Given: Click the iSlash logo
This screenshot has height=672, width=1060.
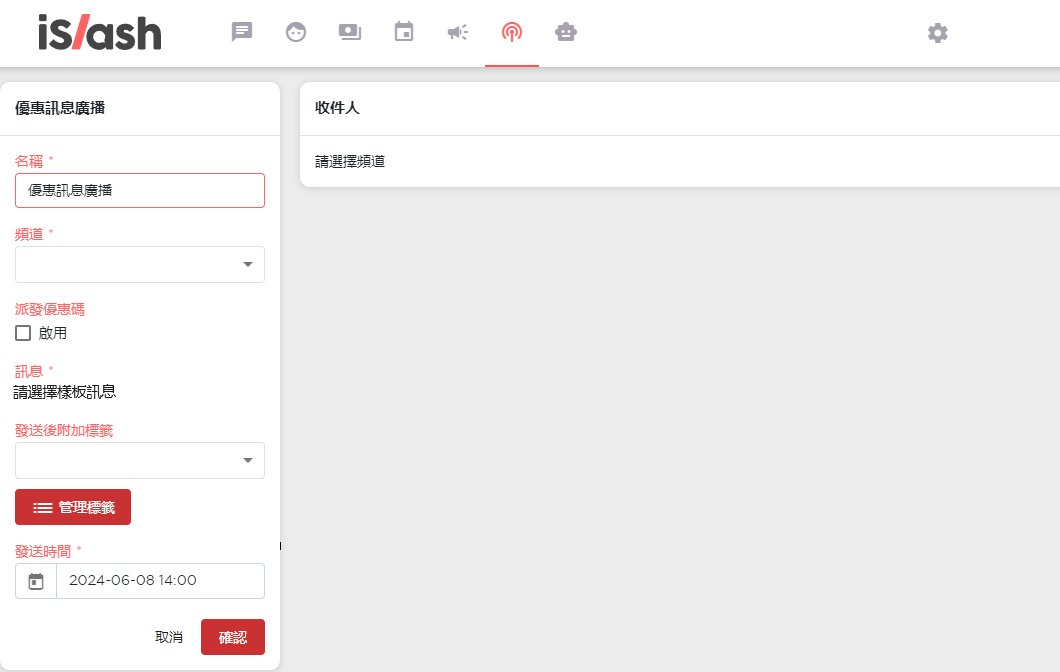Looking at the screenshot, I should tap(100, 33).
